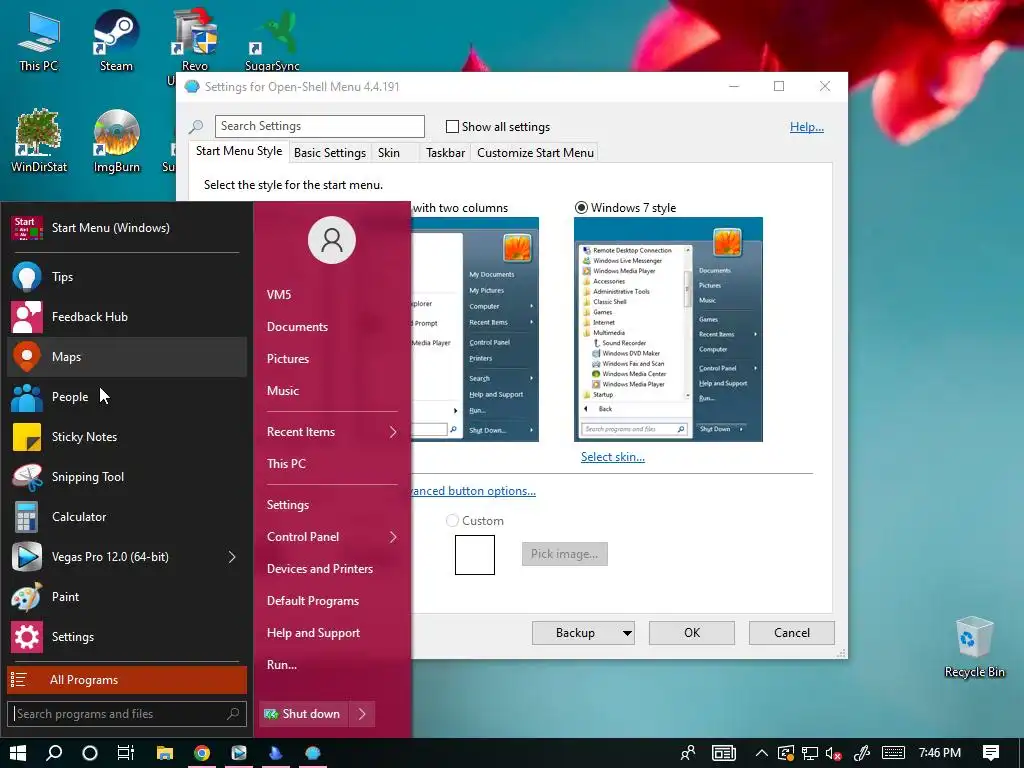Switch to the Skin tab
The image size is (1024, 768).
(389, 153)
